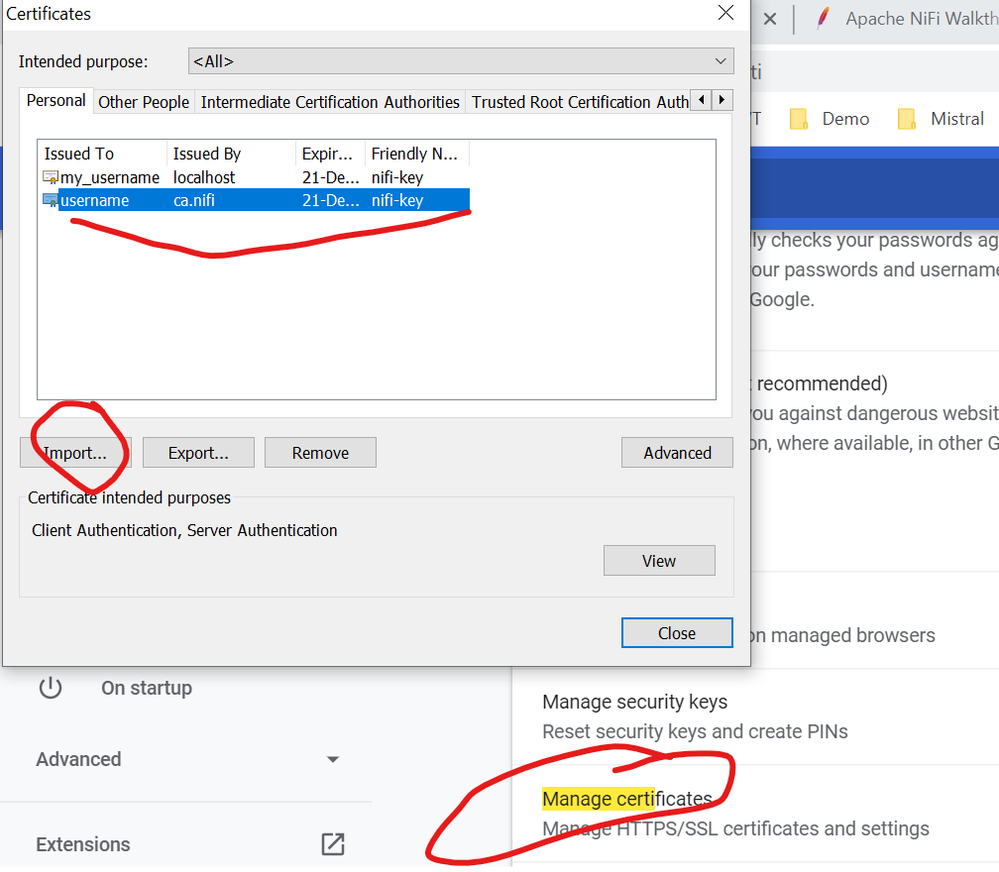Expand the Advanced settings section arrow
999x872 pixels.
(332, 759)
